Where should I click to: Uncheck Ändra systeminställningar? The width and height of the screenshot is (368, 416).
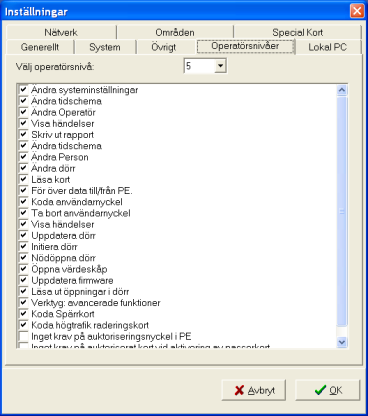click(x=23, y=90)
